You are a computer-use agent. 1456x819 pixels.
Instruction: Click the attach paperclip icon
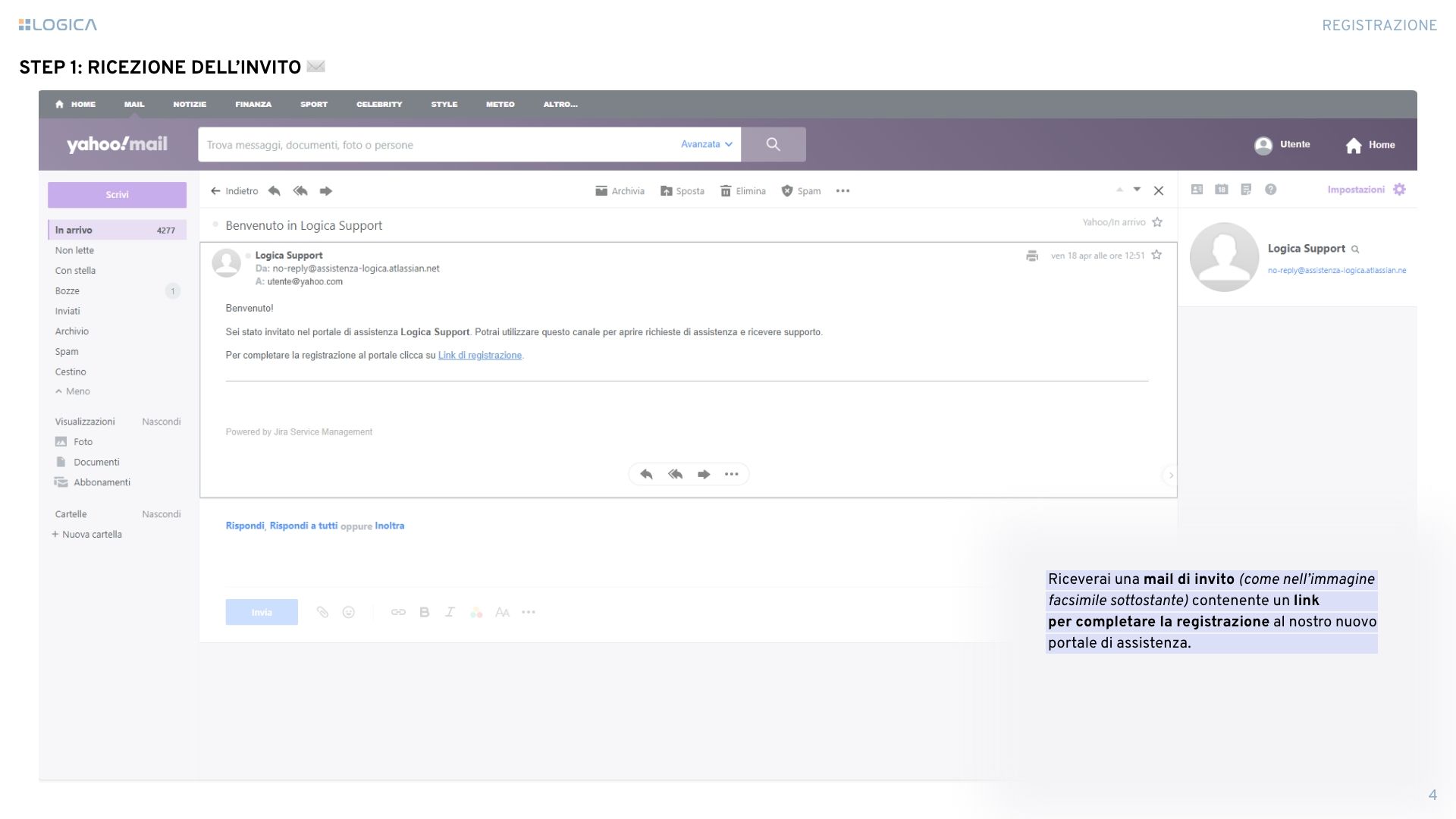pos(322,612)
